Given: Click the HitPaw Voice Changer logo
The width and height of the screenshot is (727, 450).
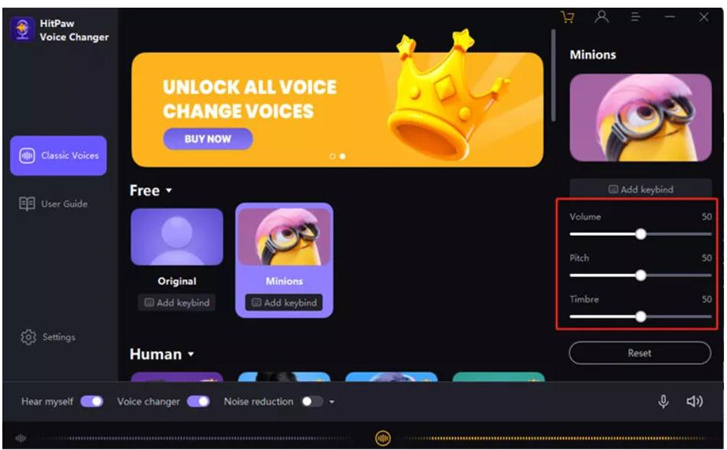Looking at the screenshot, I should 22,29.
